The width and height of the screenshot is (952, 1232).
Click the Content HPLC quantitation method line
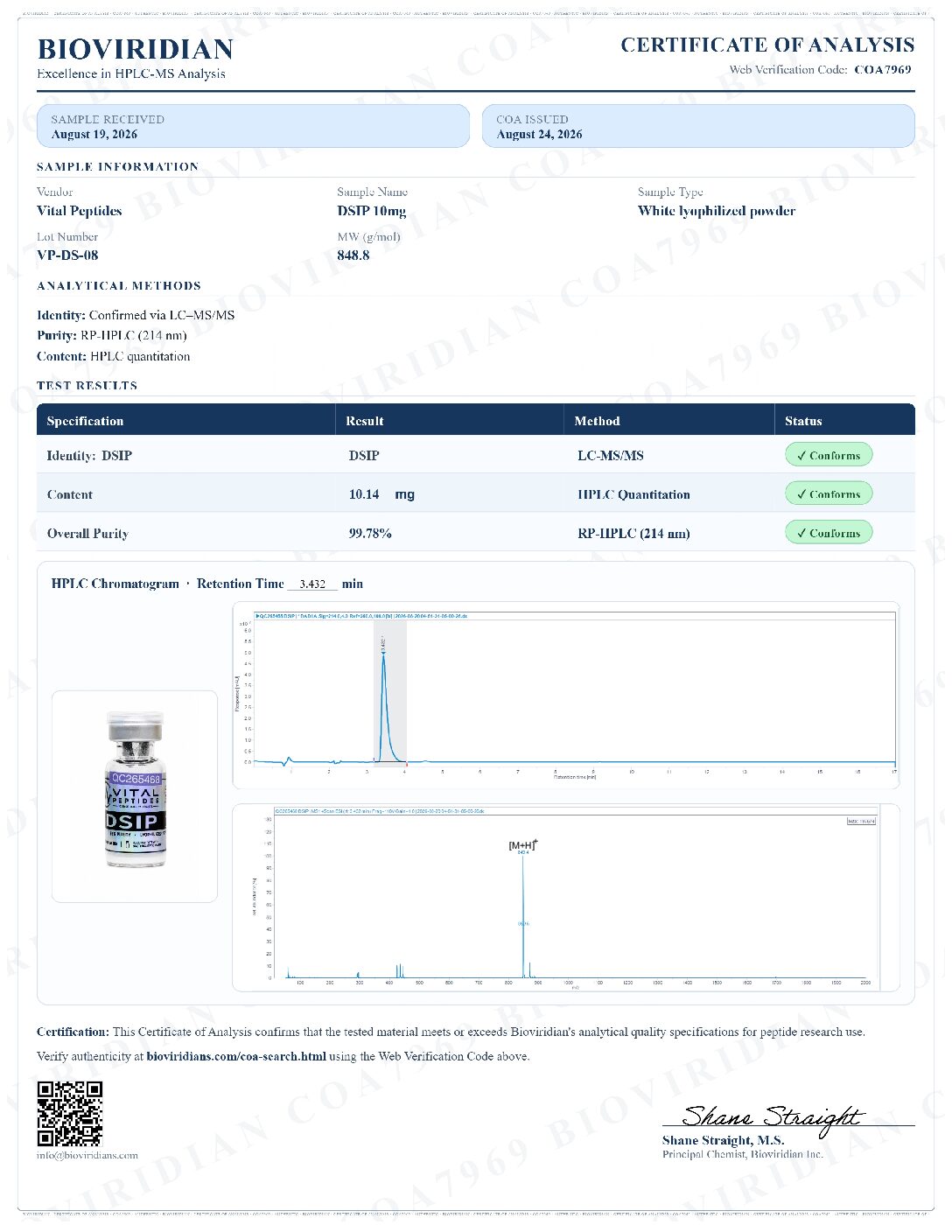pyautogui.click(x=114, y=356)
